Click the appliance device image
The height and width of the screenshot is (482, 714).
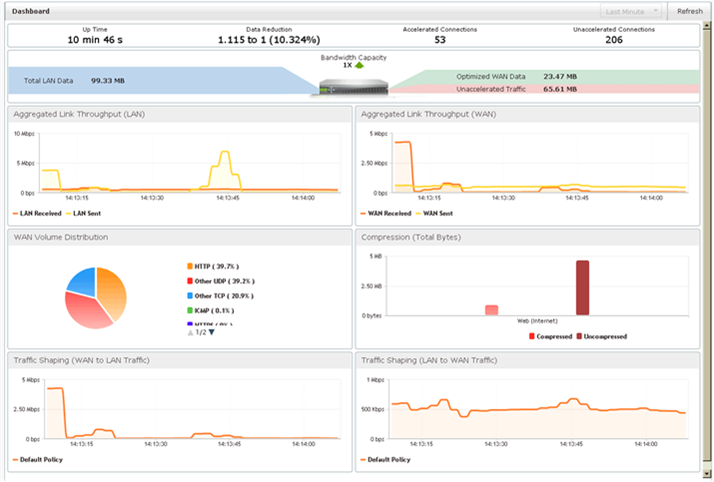pos(354,87)
